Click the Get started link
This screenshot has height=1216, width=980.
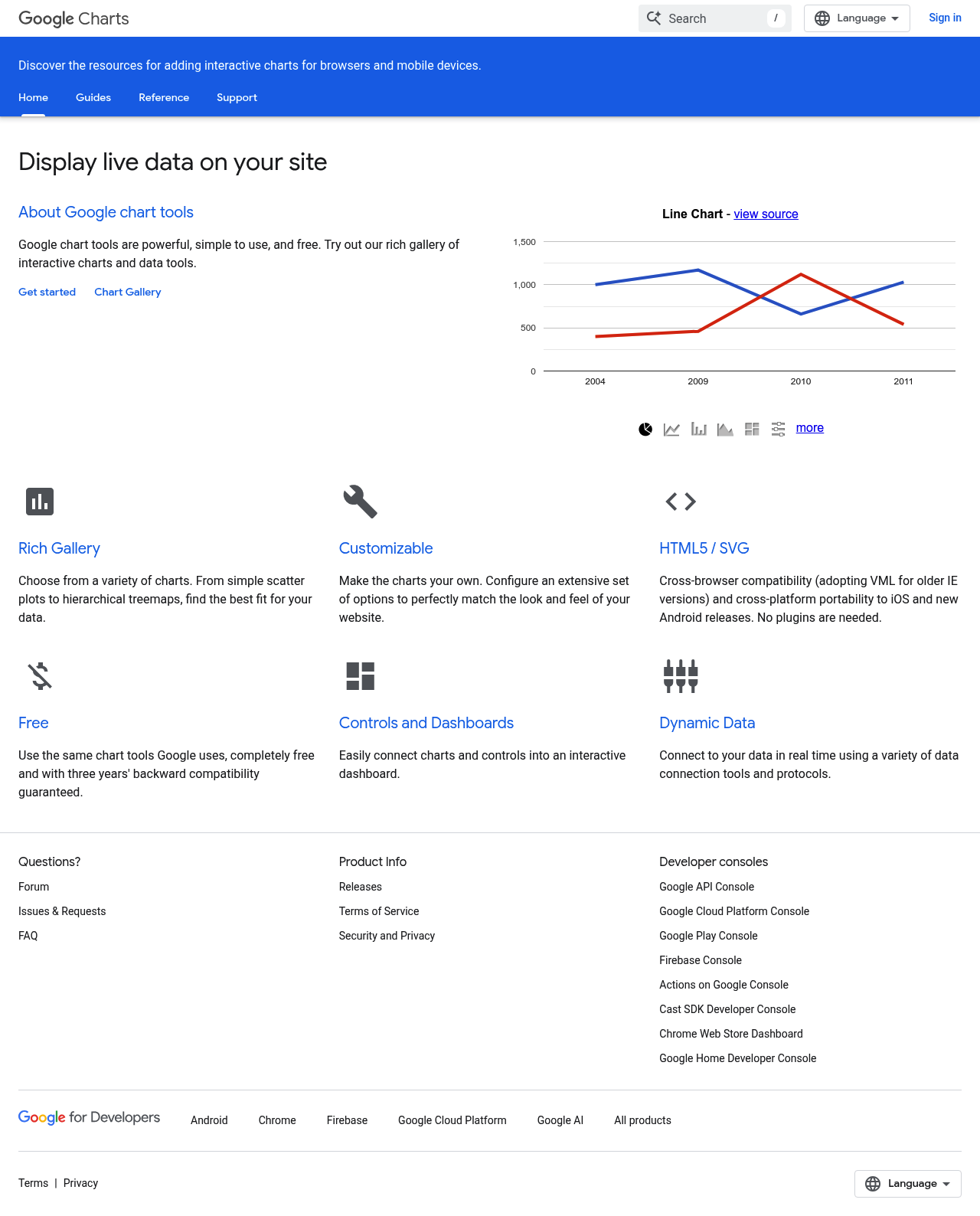tap(47, 292)
